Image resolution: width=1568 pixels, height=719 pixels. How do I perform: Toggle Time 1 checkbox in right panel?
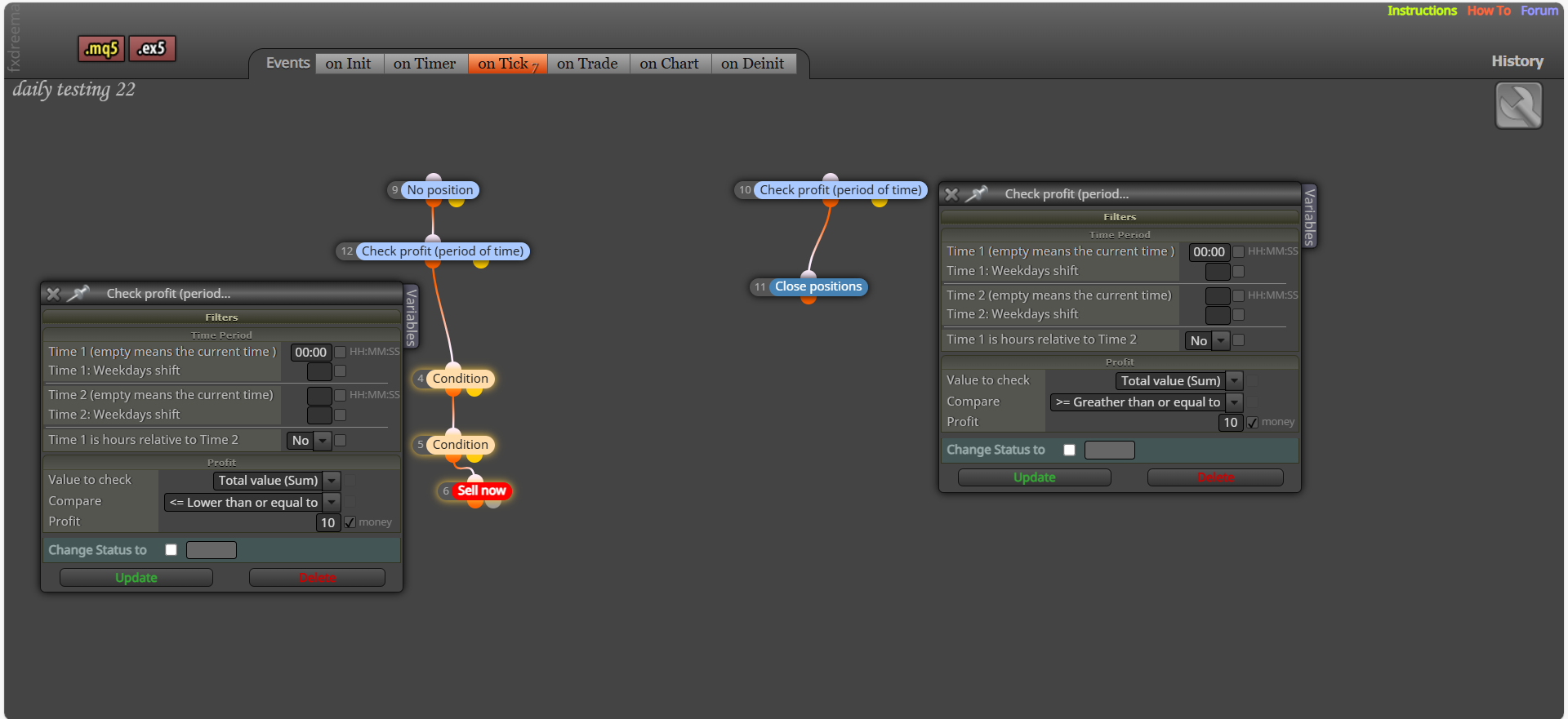pos(1239,252)
